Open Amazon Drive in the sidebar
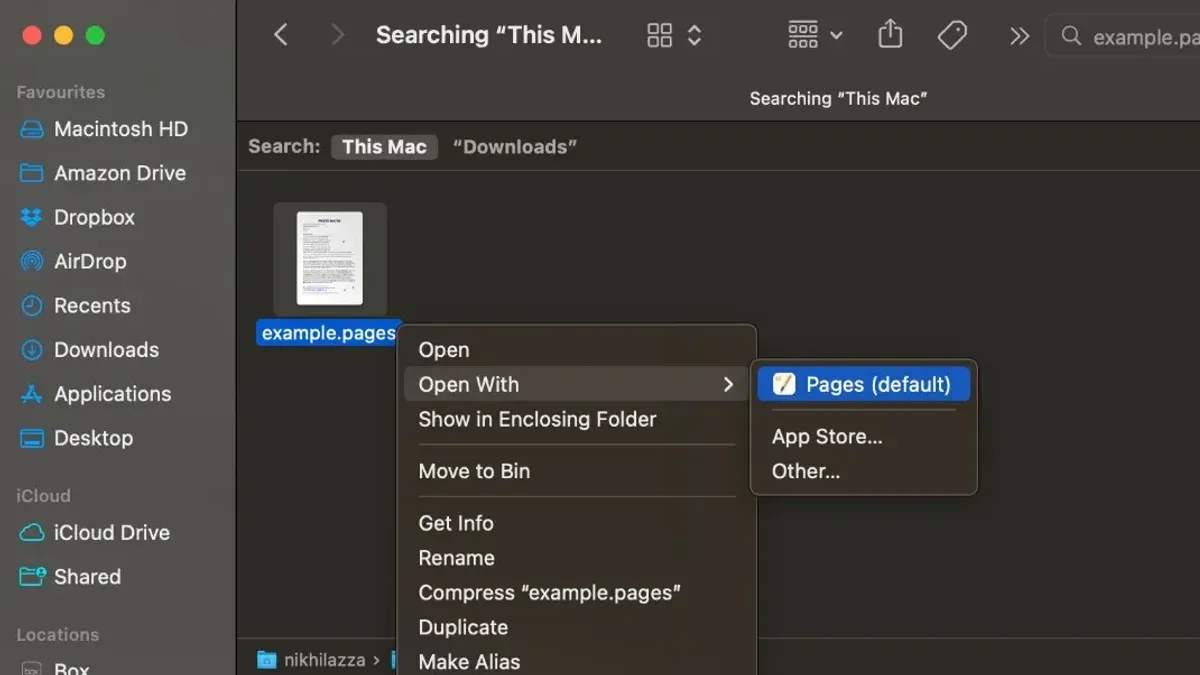The image size is (1200, 675). (x=118, y=173)
